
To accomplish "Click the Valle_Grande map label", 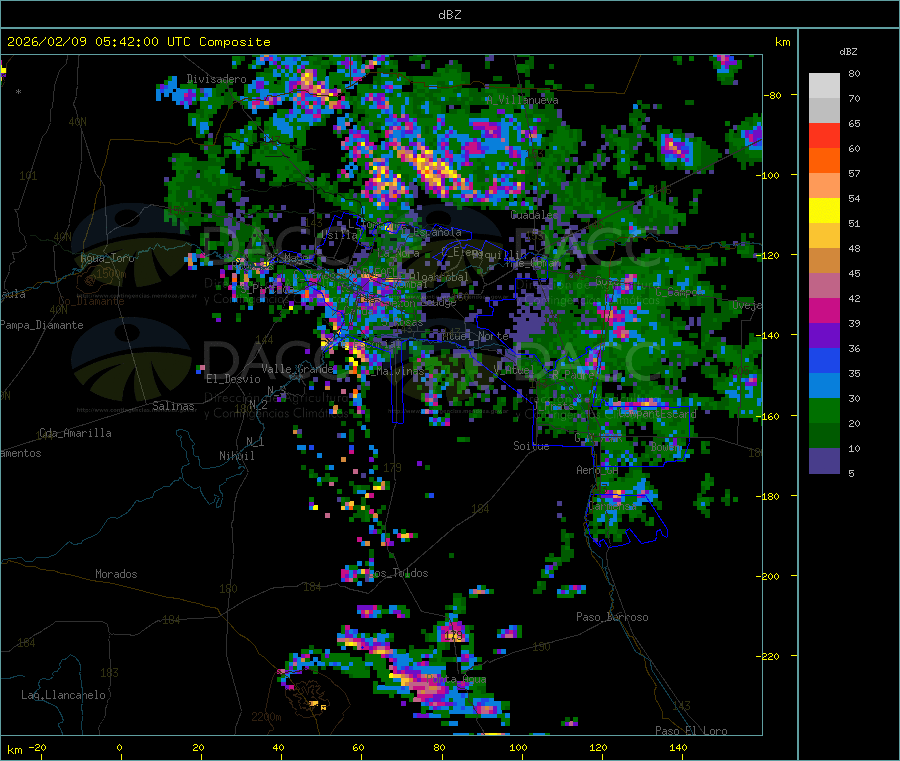I will click(x=297, y=369).
